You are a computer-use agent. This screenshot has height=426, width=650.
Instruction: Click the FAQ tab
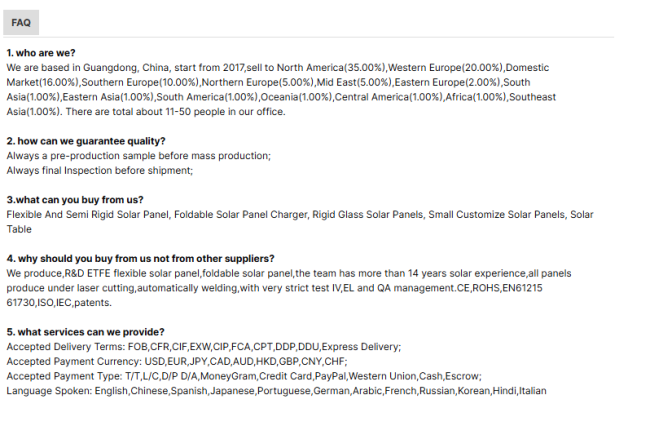pyautogui.click(x=21, y=21)
